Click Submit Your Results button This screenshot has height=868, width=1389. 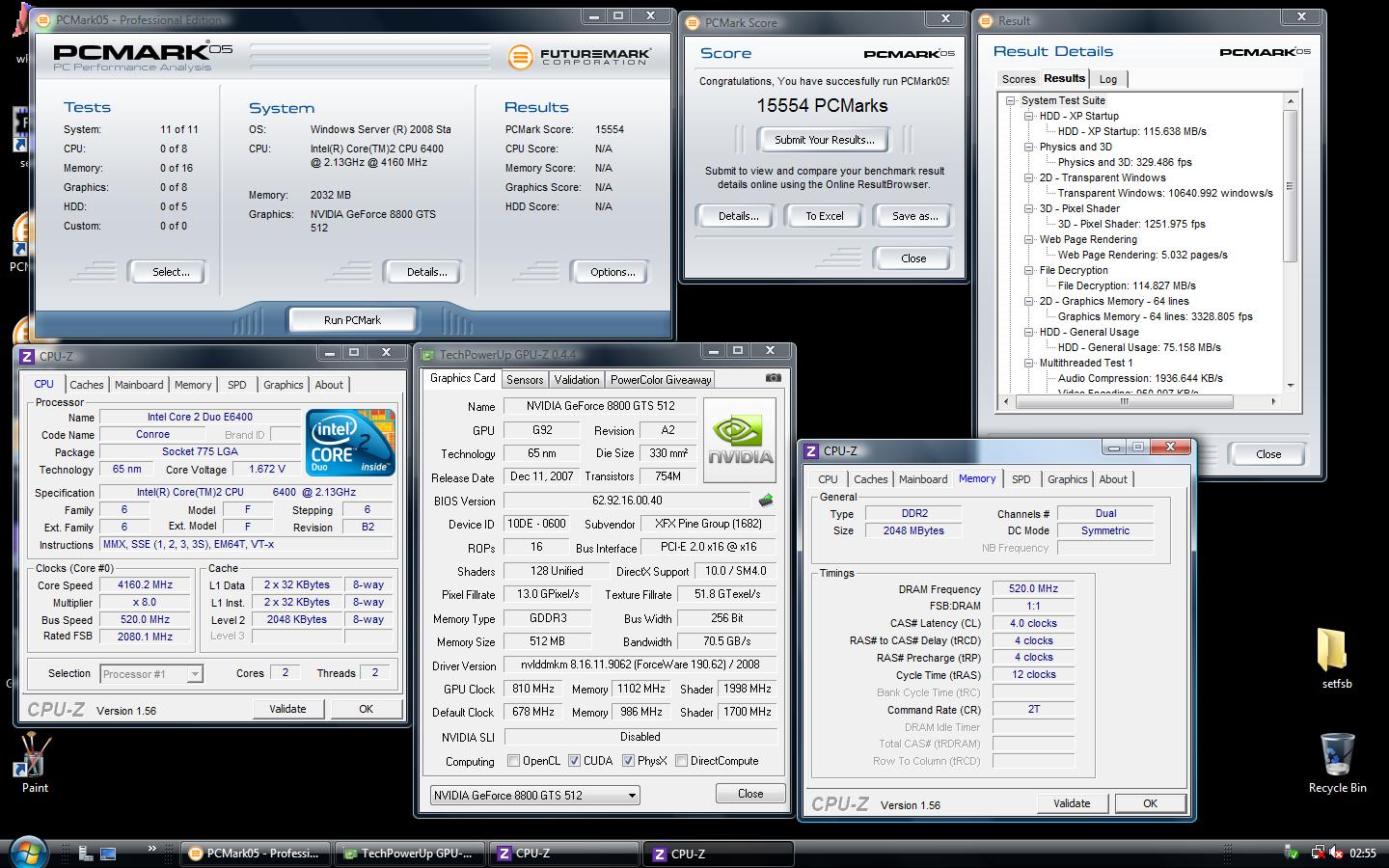click(825, 140)
